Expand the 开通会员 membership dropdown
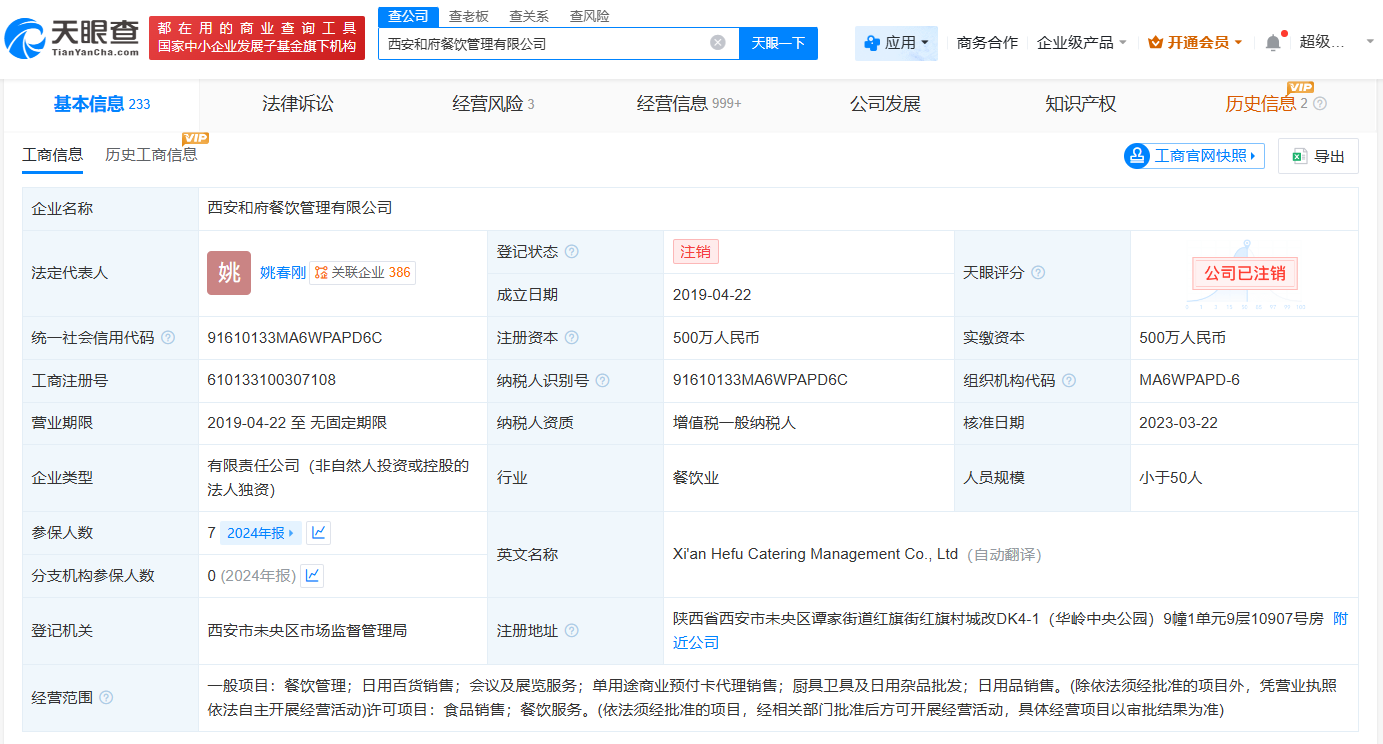Viewport: 1383px width, 744px height. 1195,43
